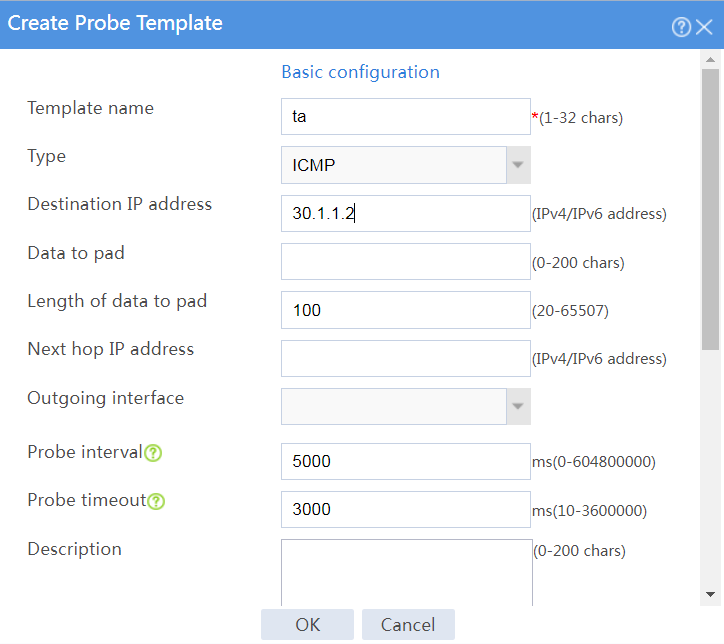This screenshot has width=724, height=644.
Task: Click the scrollbar down arrow
Action: pos(711,594)
